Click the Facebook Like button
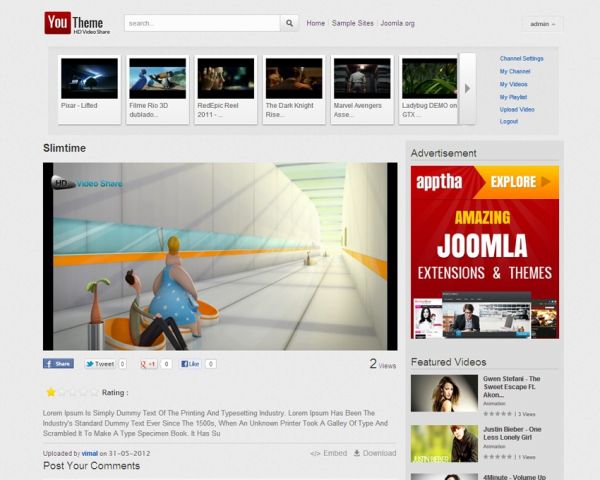 190,364
